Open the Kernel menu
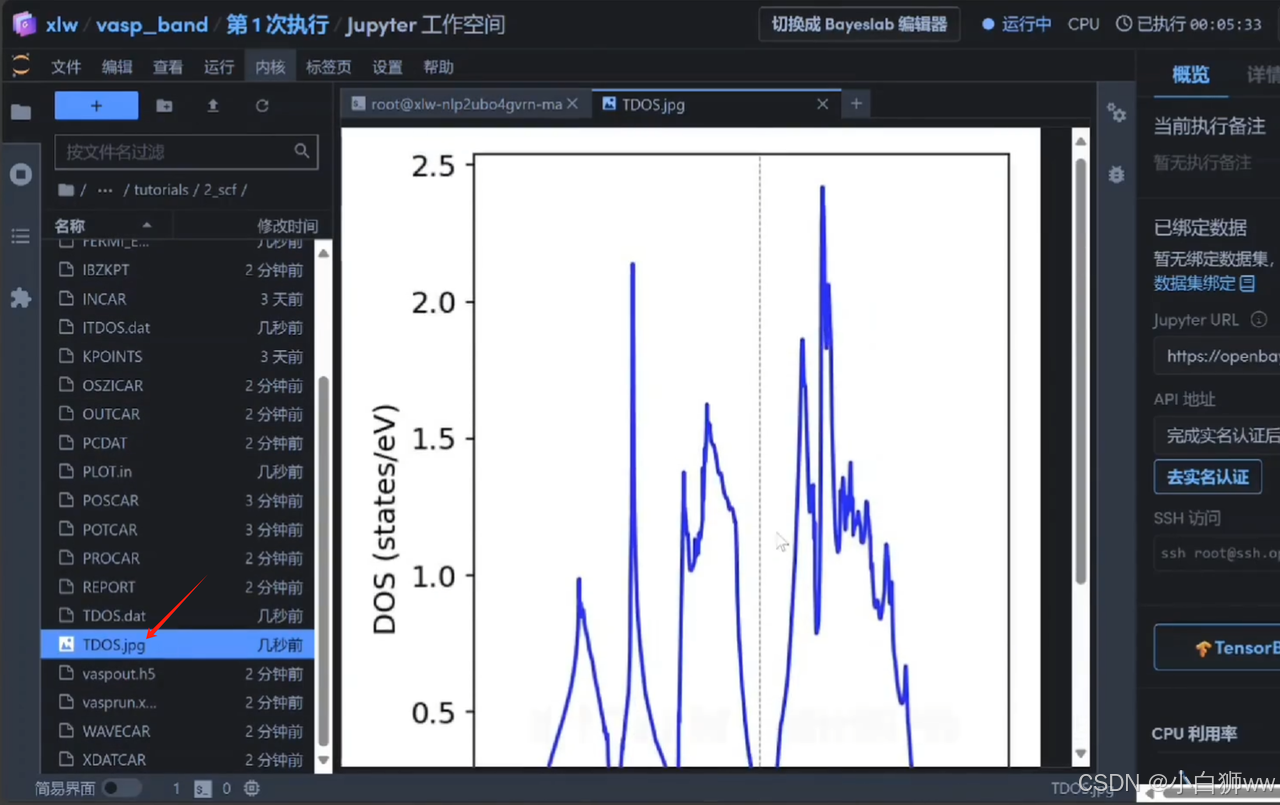This screenshot has width=1280, height=805. 270,67
